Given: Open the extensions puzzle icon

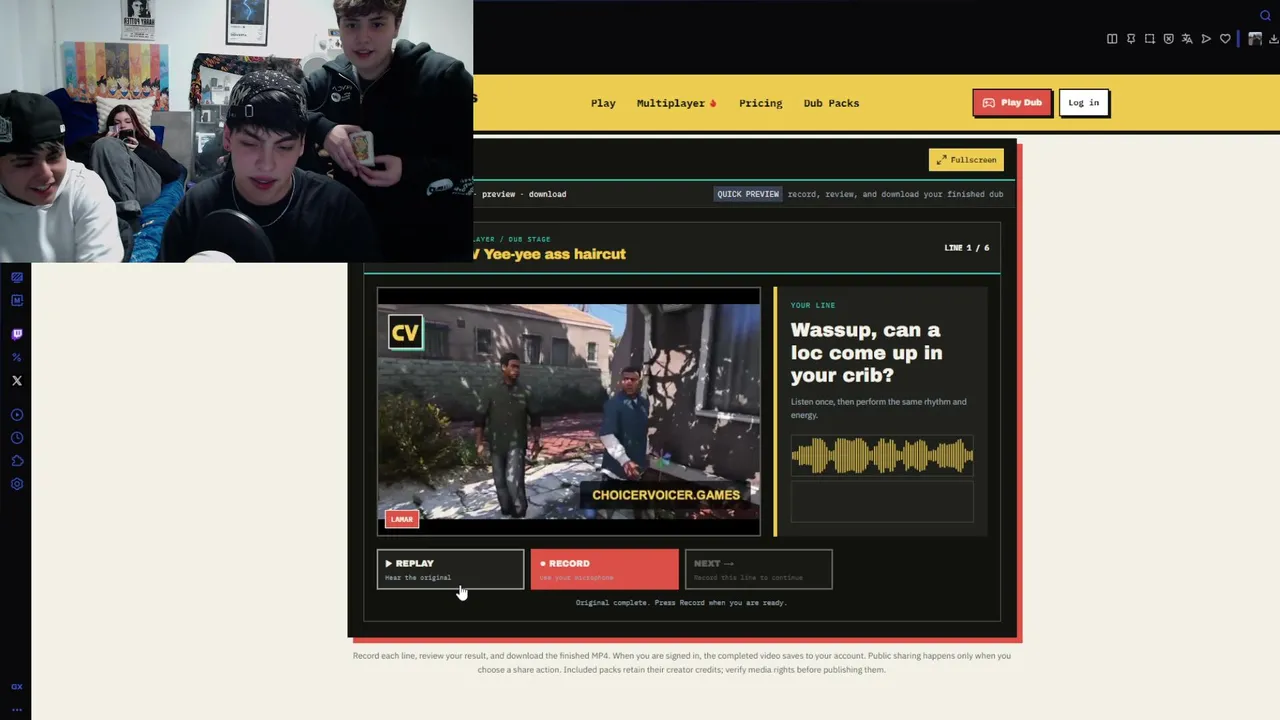Looking at the screenshot, I should (x=17, y=461).
